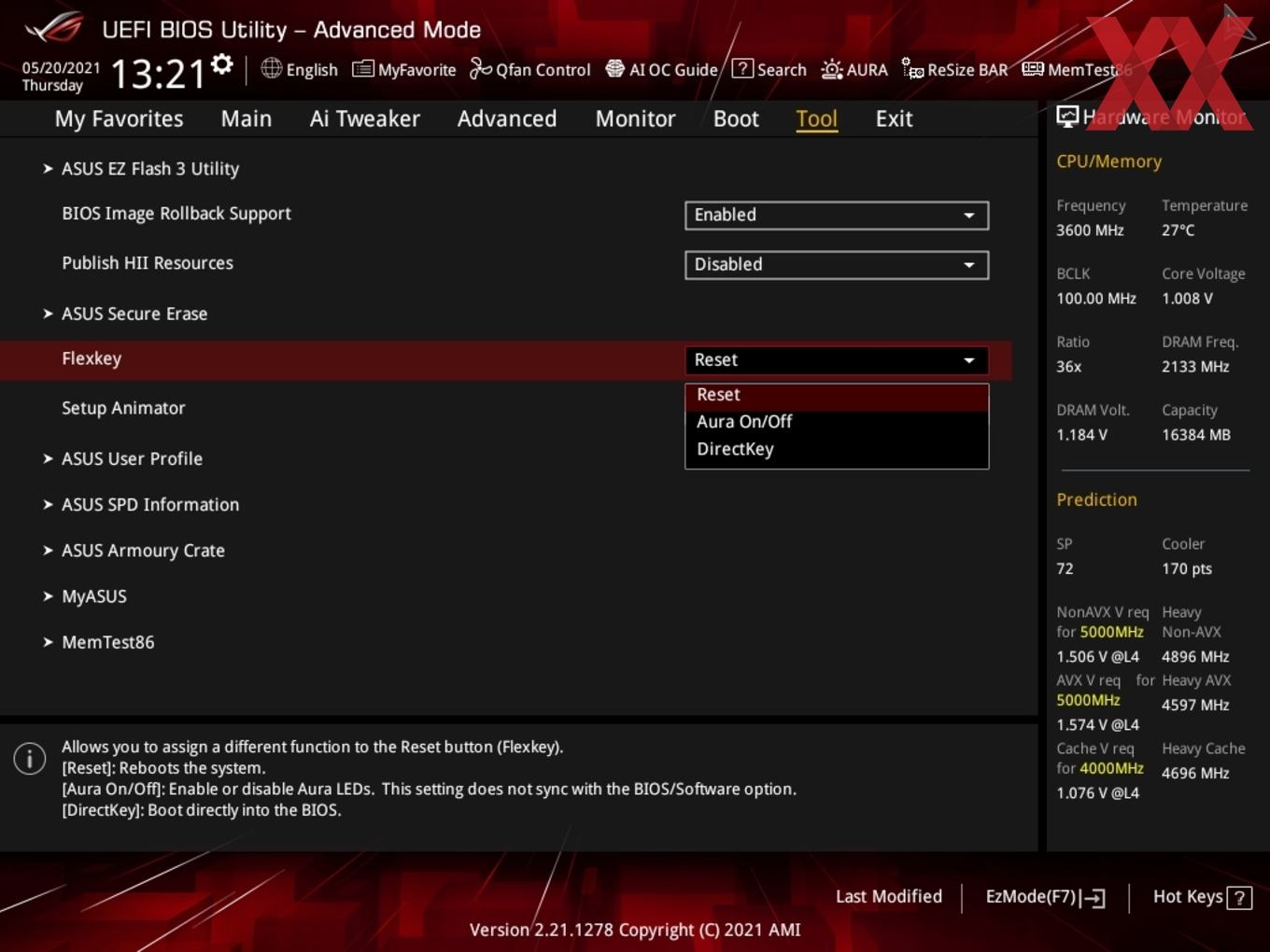
Task: Click the 16384 MB capacity value
Action: pos(1196,435)
